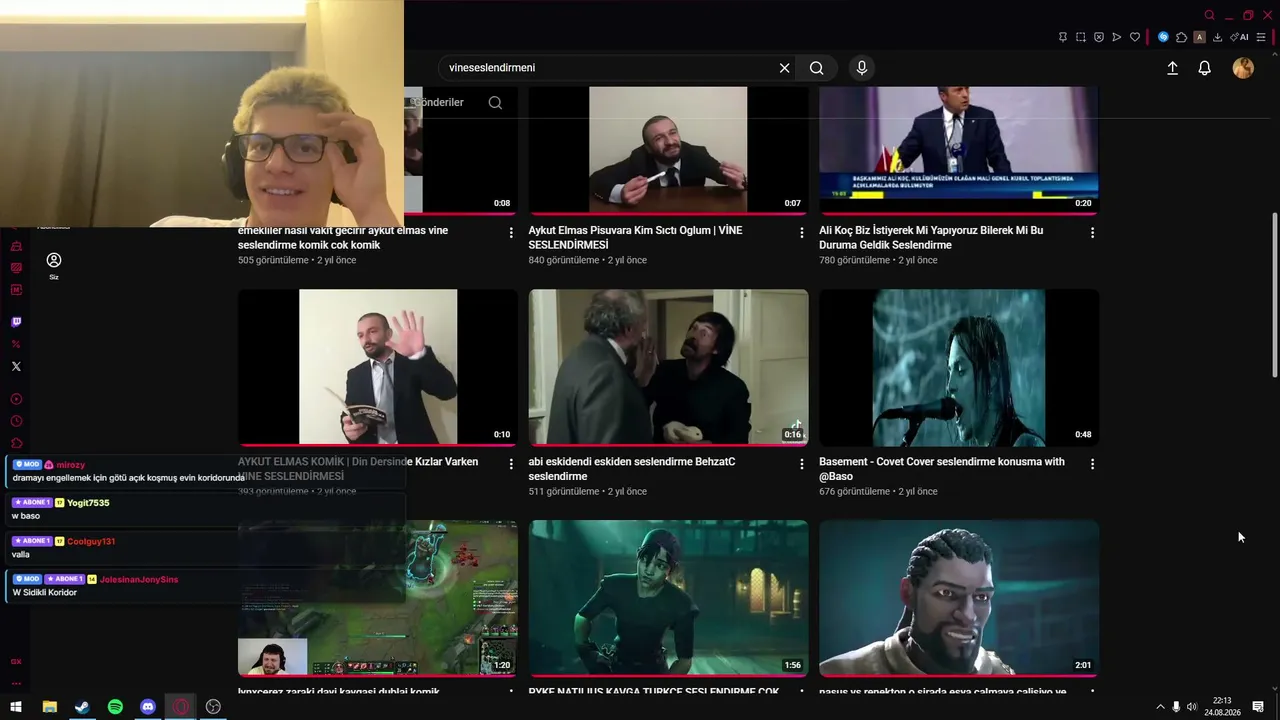Open the browser AI assistant button
Viewport: 1280px width, 720px height.
(1239, 37)
